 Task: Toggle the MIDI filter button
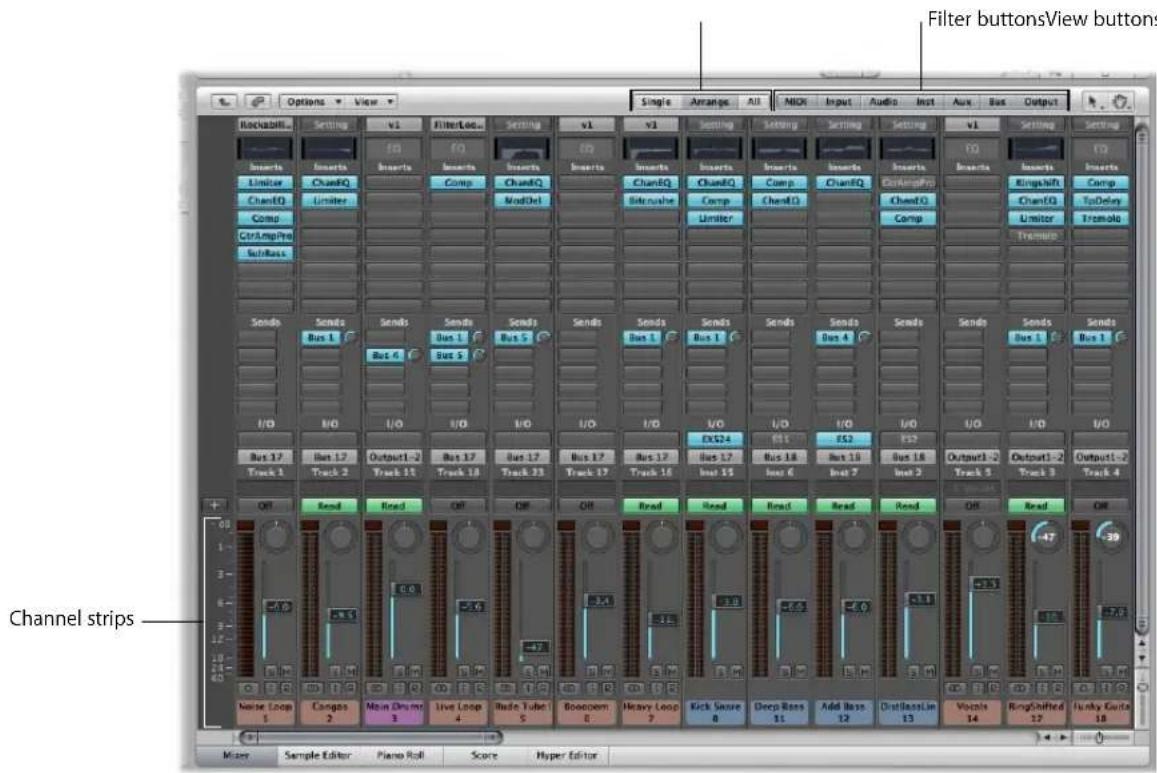coord(795,102)
